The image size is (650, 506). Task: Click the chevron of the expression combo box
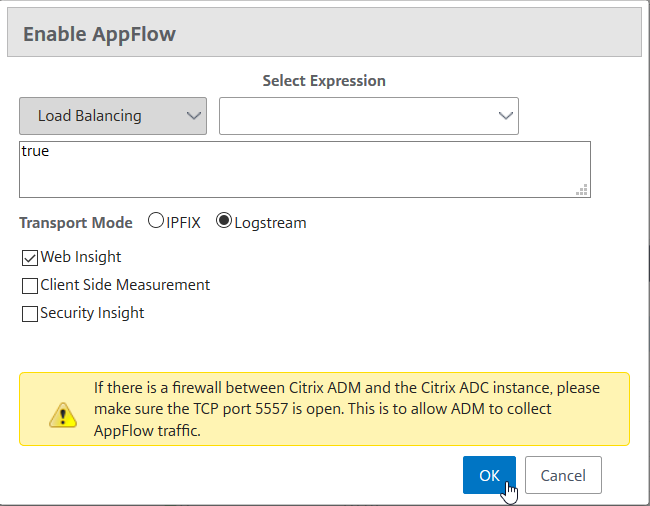[x=506, y=116]
